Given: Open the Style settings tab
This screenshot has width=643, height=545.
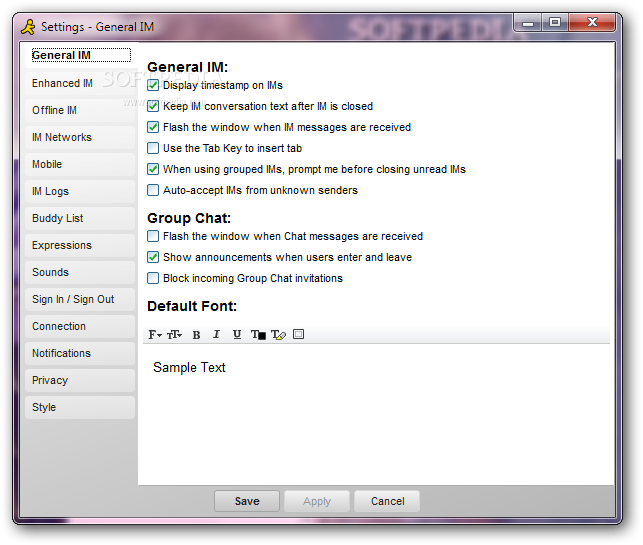Looking at the screenshot, I should (x=80, y=408).
